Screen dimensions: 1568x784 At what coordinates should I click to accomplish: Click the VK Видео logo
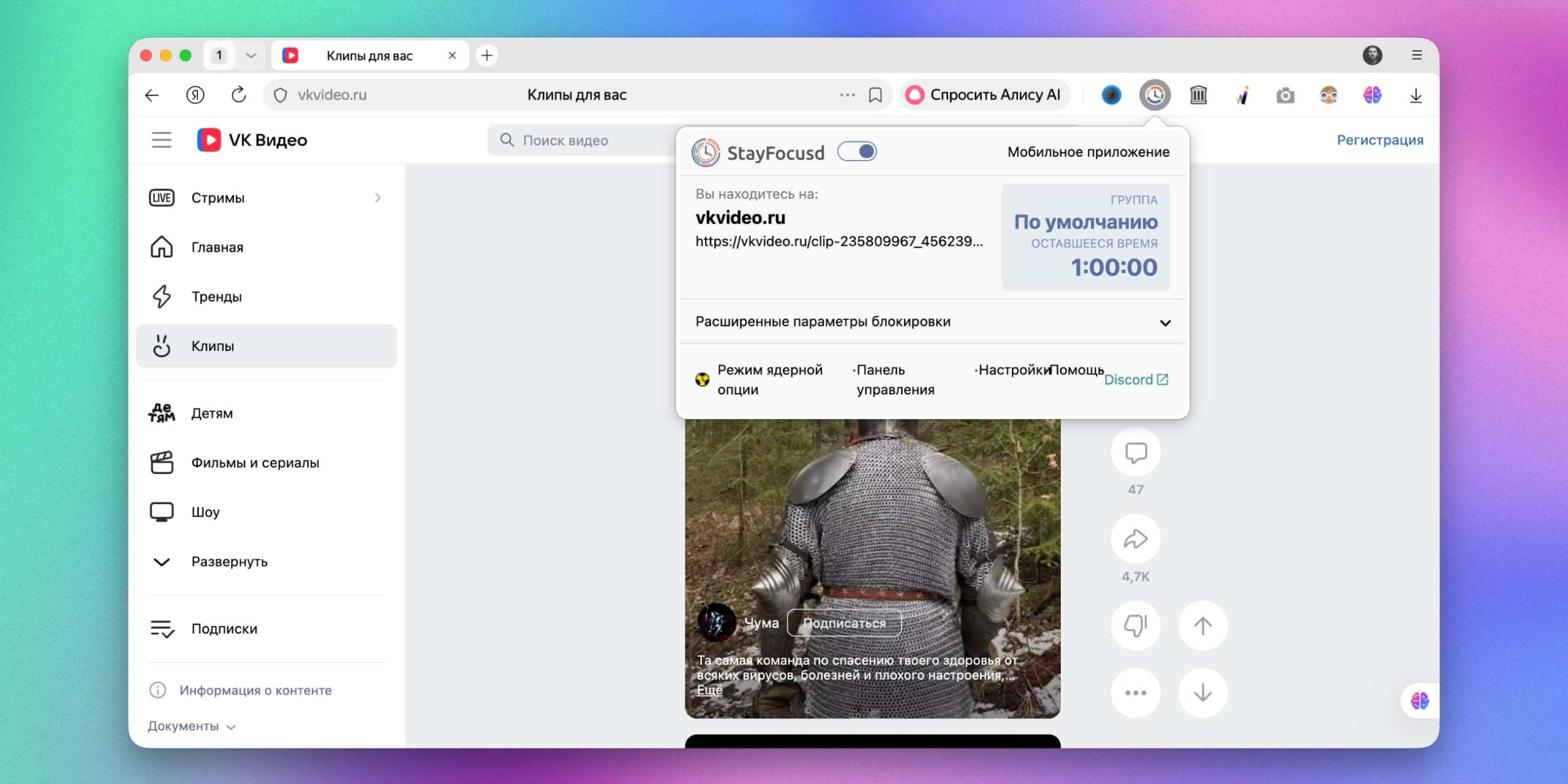pyautogui.click(x=252, y=140)
